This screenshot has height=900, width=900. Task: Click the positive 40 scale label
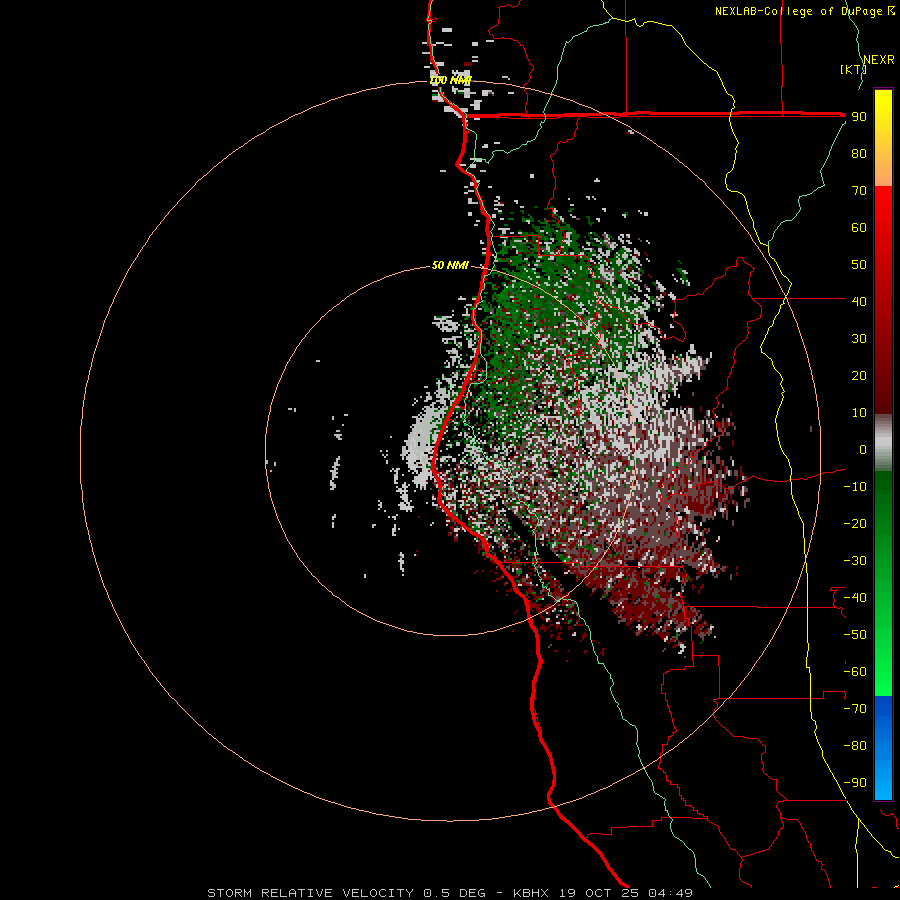point(859,301)
